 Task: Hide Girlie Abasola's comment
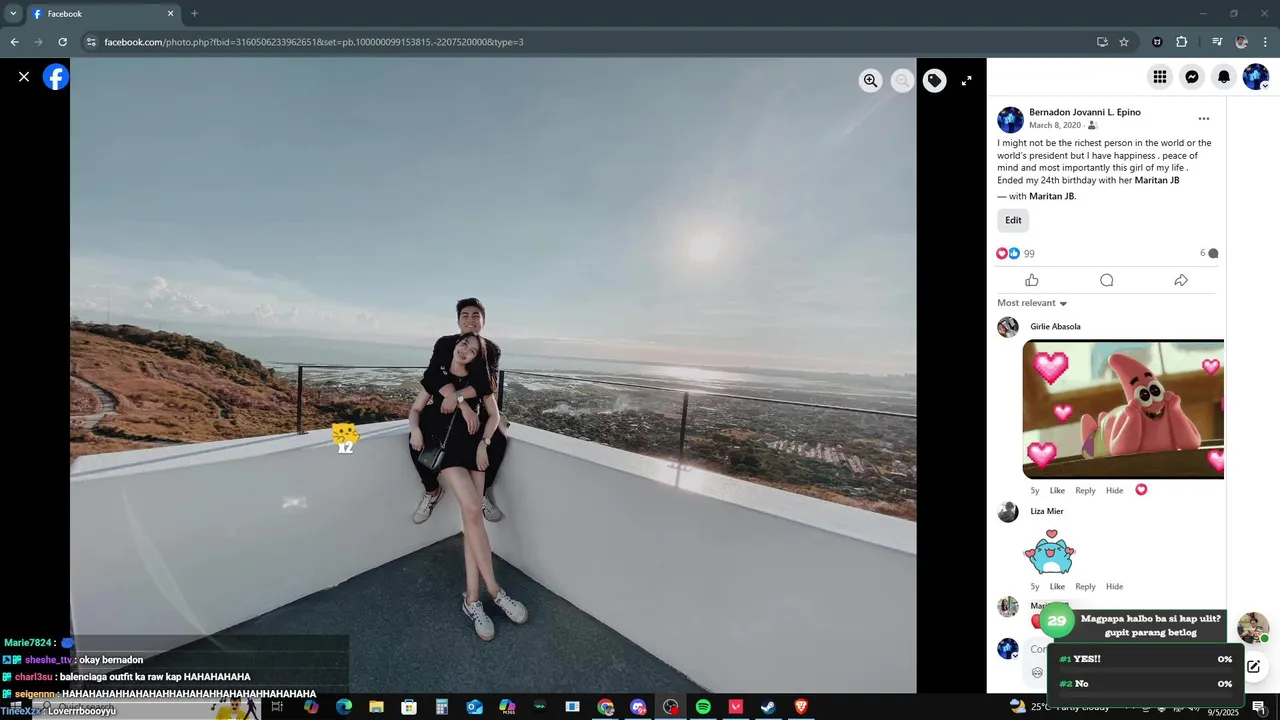click(1114, 491)
